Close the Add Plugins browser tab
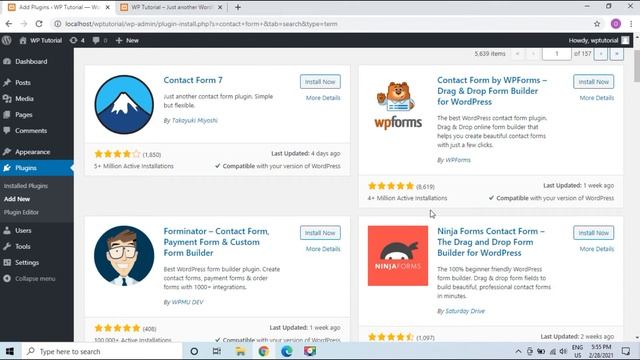 pyautogui.click(x=108, y=7)
